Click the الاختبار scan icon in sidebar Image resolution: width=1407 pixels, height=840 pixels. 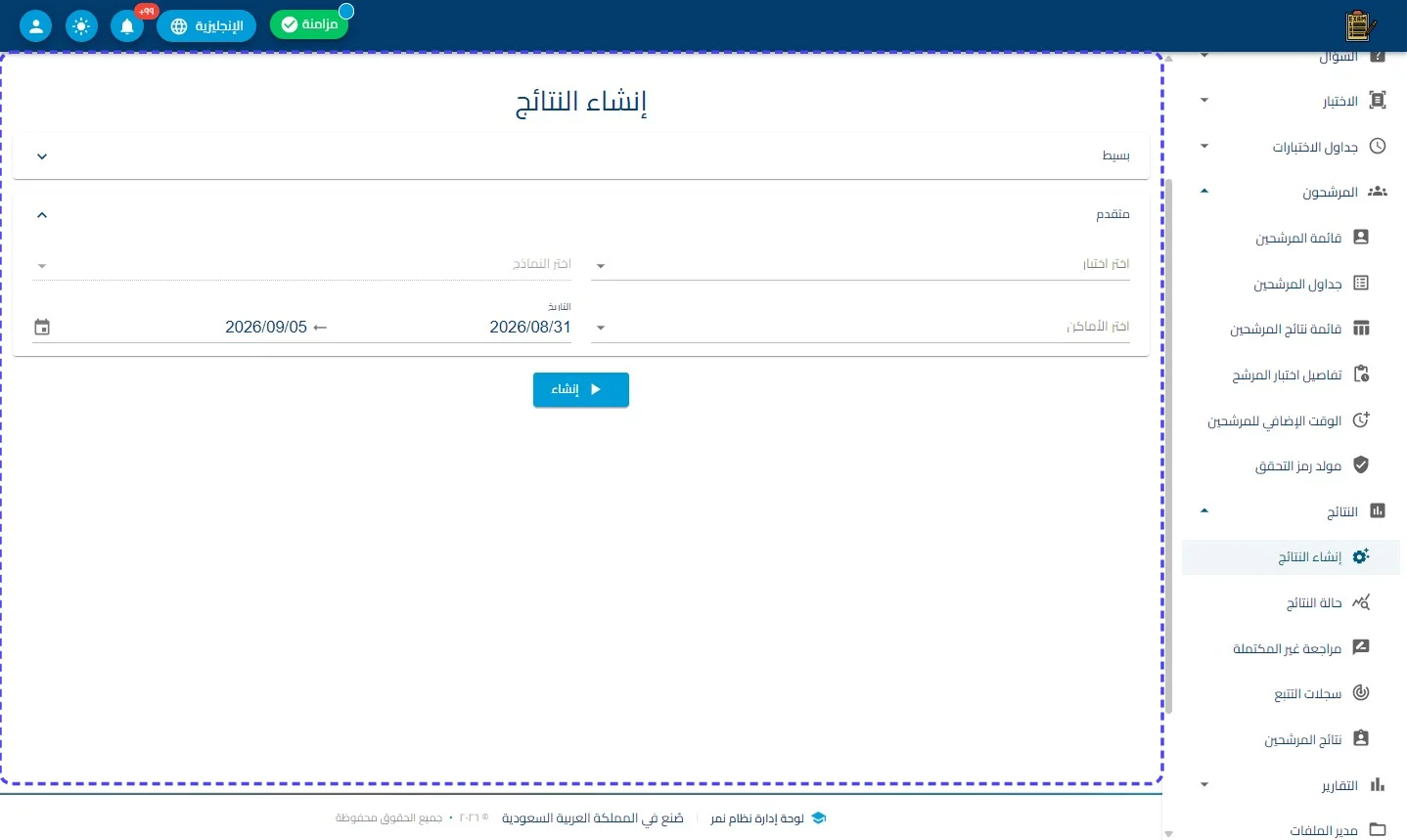point(1378,100)
